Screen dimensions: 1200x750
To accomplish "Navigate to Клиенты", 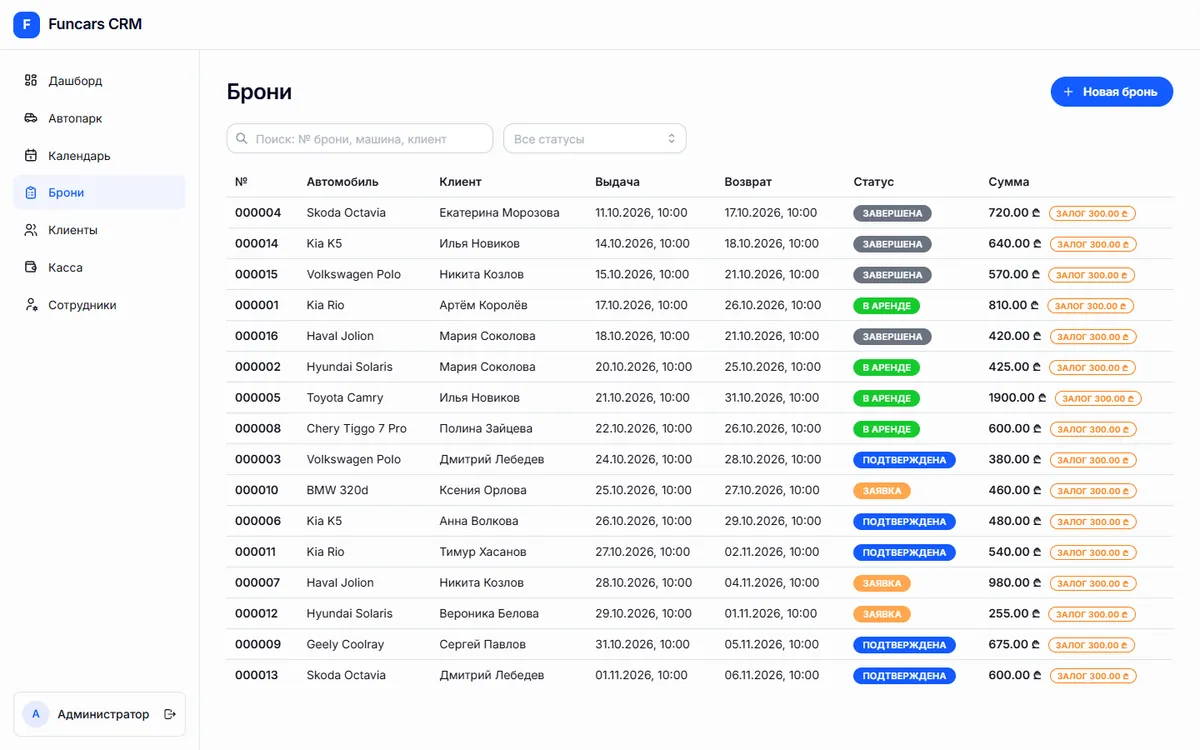I will 99,230.
